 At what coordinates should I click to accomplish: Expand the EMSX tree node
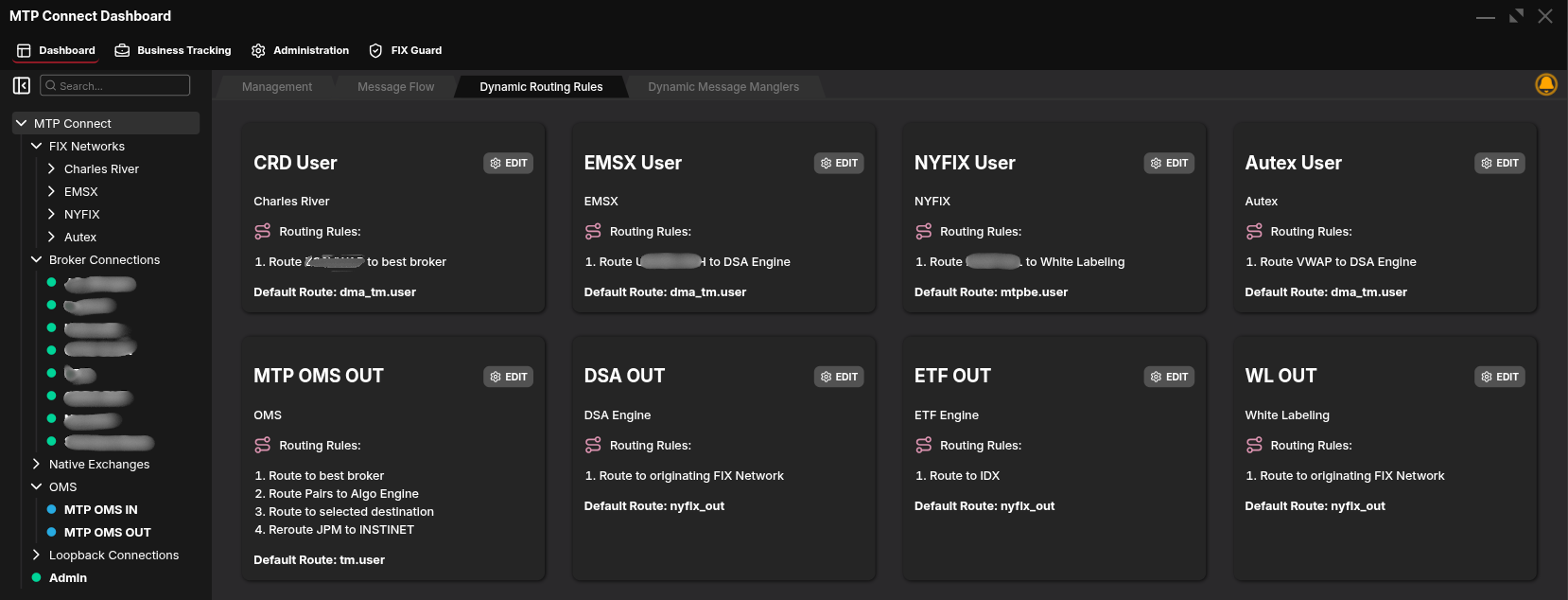(x=51, y=191)
